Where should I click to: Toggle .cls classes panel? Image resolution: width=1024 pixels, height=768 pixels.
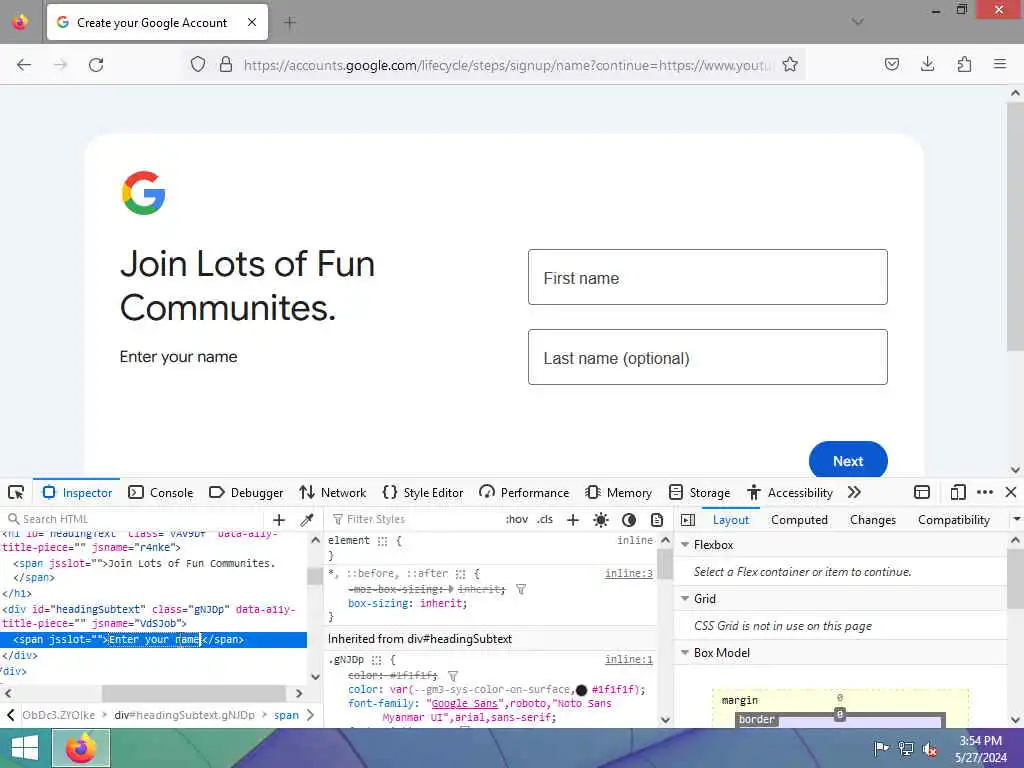(545, 519)
